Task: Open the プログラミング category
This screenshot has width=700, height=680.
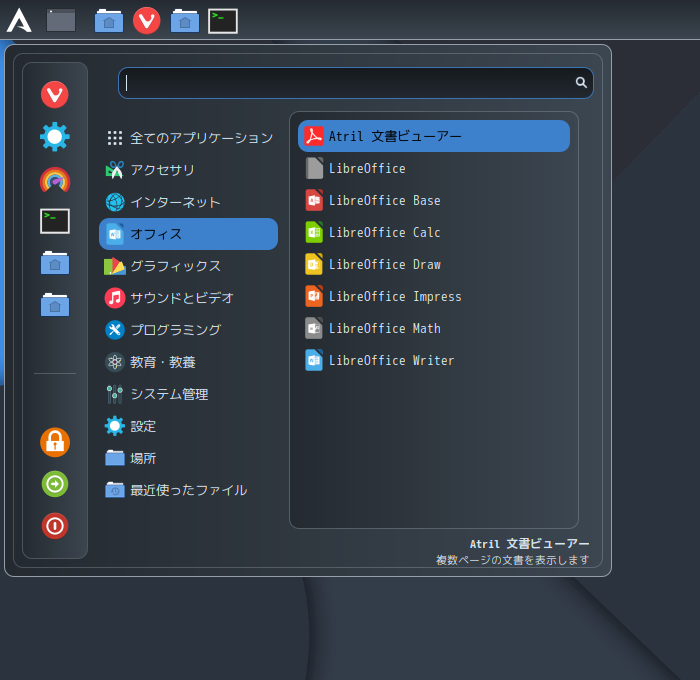Action: (188, 330)
